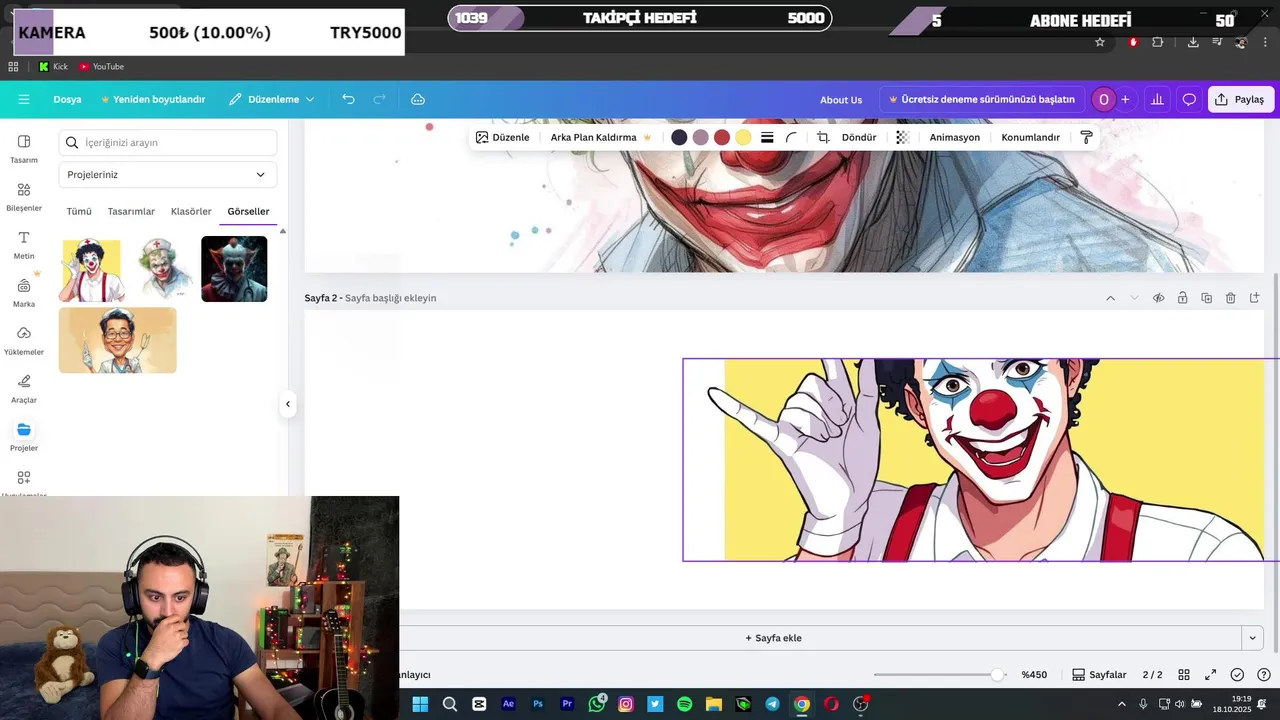Image resolution: width=1280 pixels, height=720 pixels.
Task: Click the Düzenle image edit button
Action: coord(502,137)
